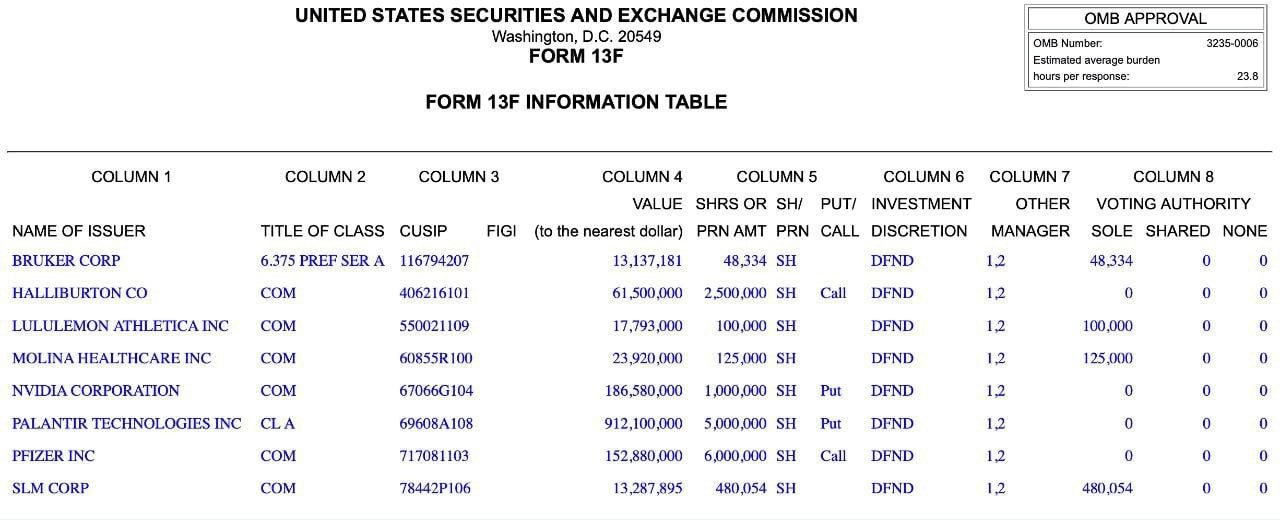Click the OMB Number 3235-0006

tap(1232, 44)
